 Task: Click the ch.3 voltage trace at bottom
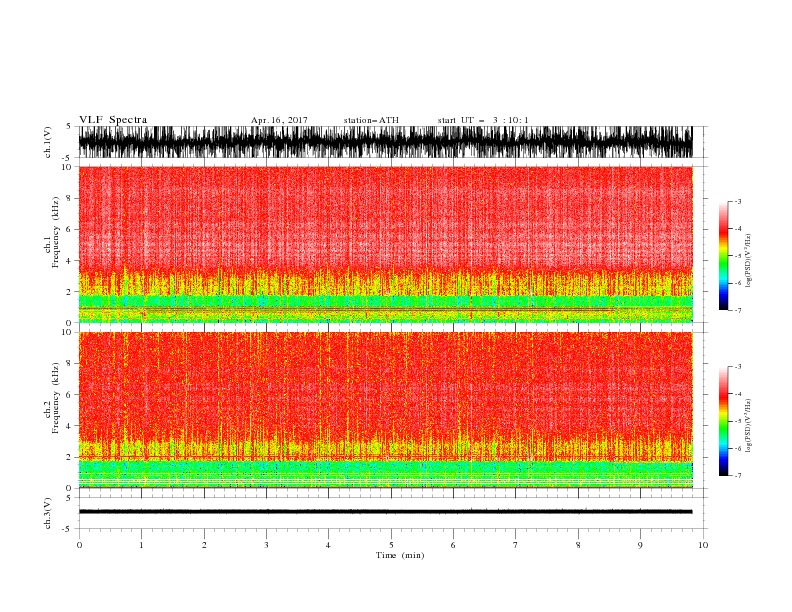click(x=385, y=512)
